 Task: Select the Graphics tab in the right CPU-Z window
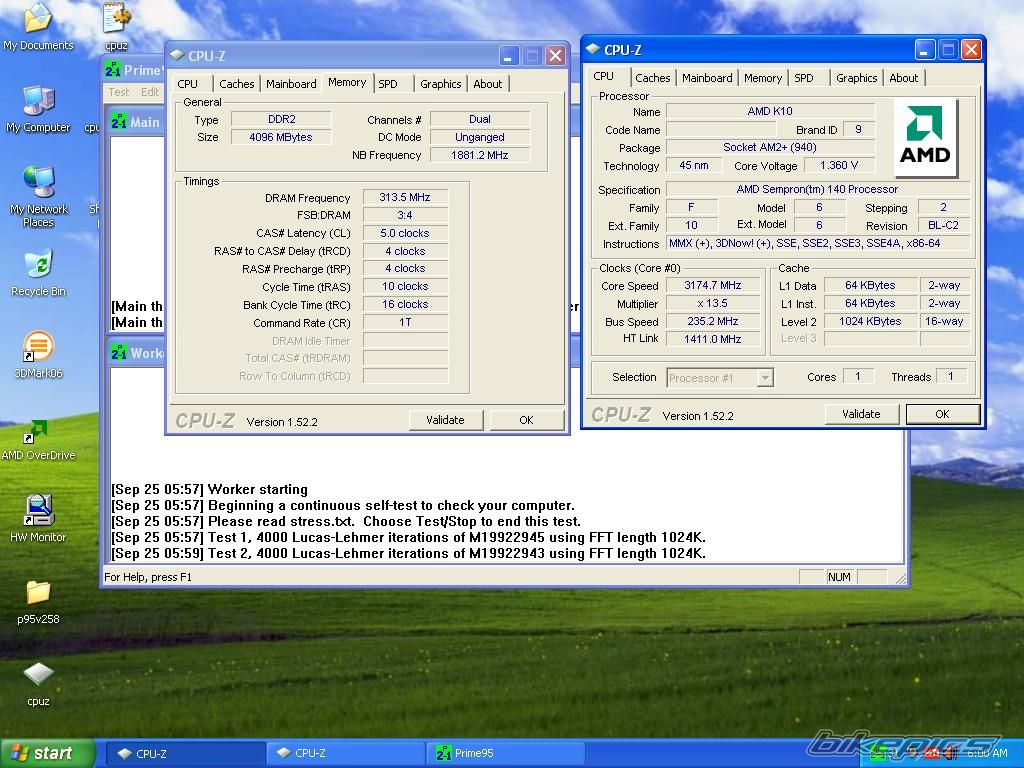tap(856, 78)
